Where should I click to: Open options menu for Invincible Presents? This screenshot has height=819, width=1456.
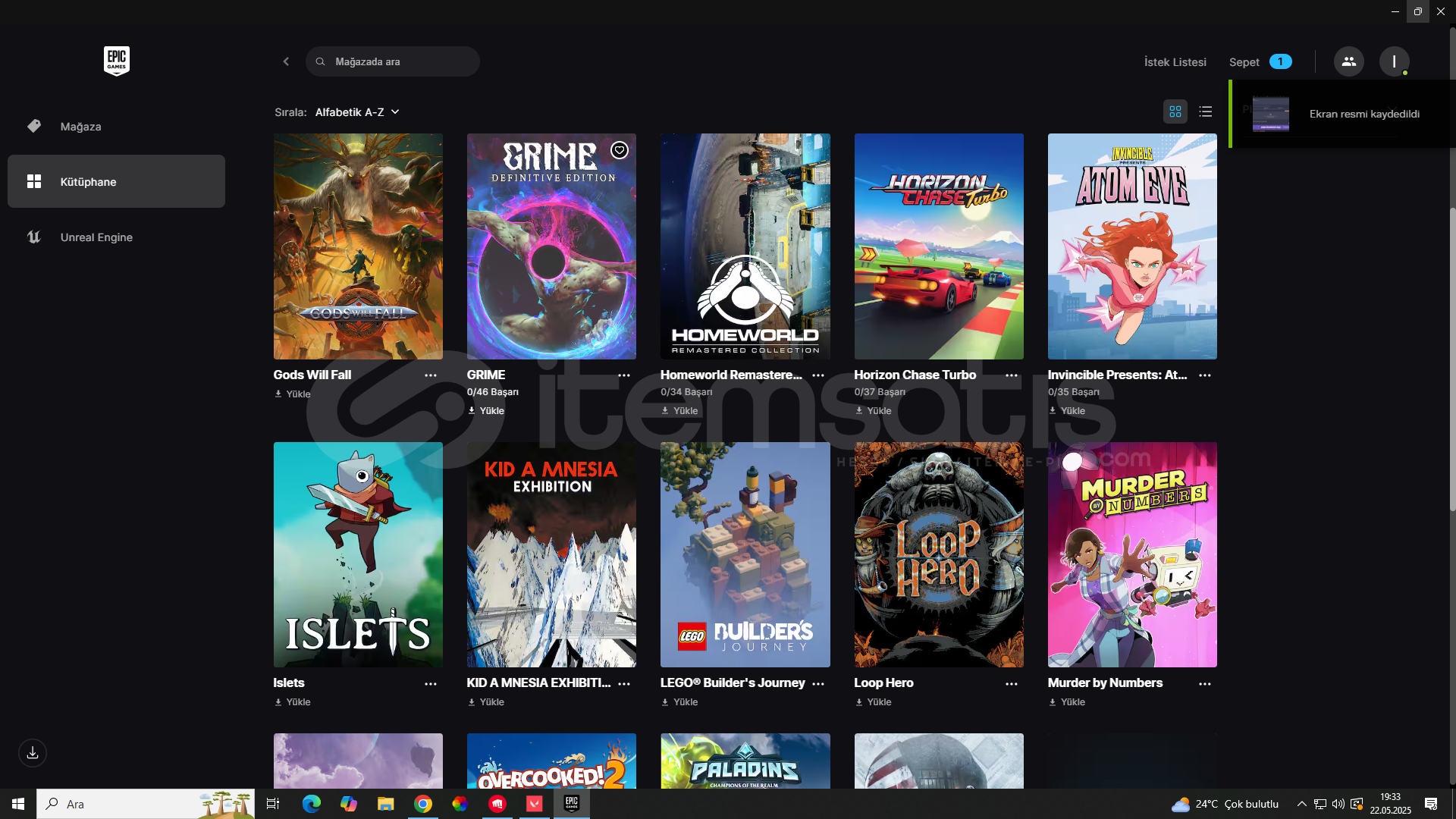click(x=1205, y=375)
